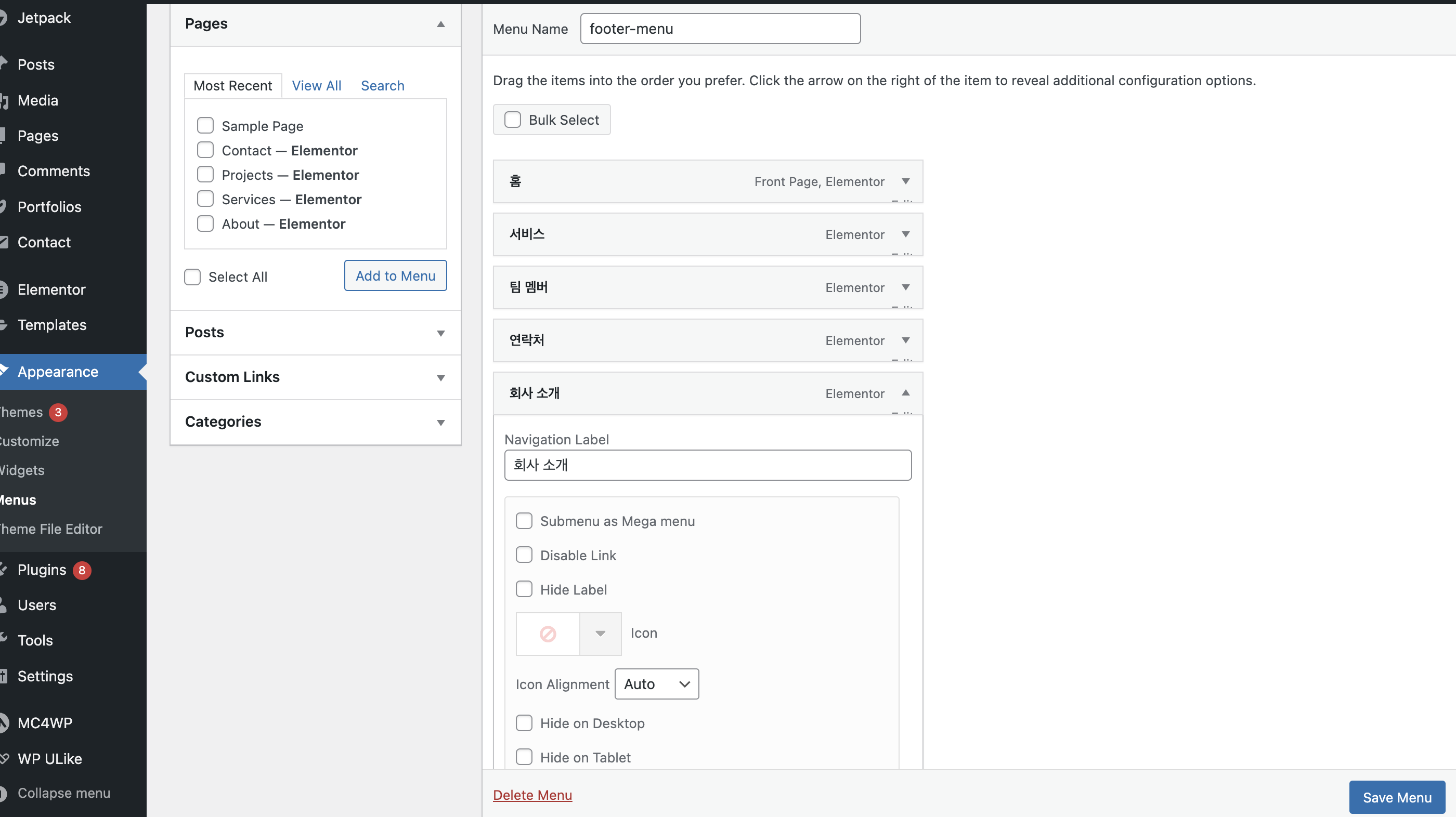Image resolution: width=1456 pixels, height=817 pixels.
Task: Open the Icon Alignment dropdown
Action: pos(657,684)
